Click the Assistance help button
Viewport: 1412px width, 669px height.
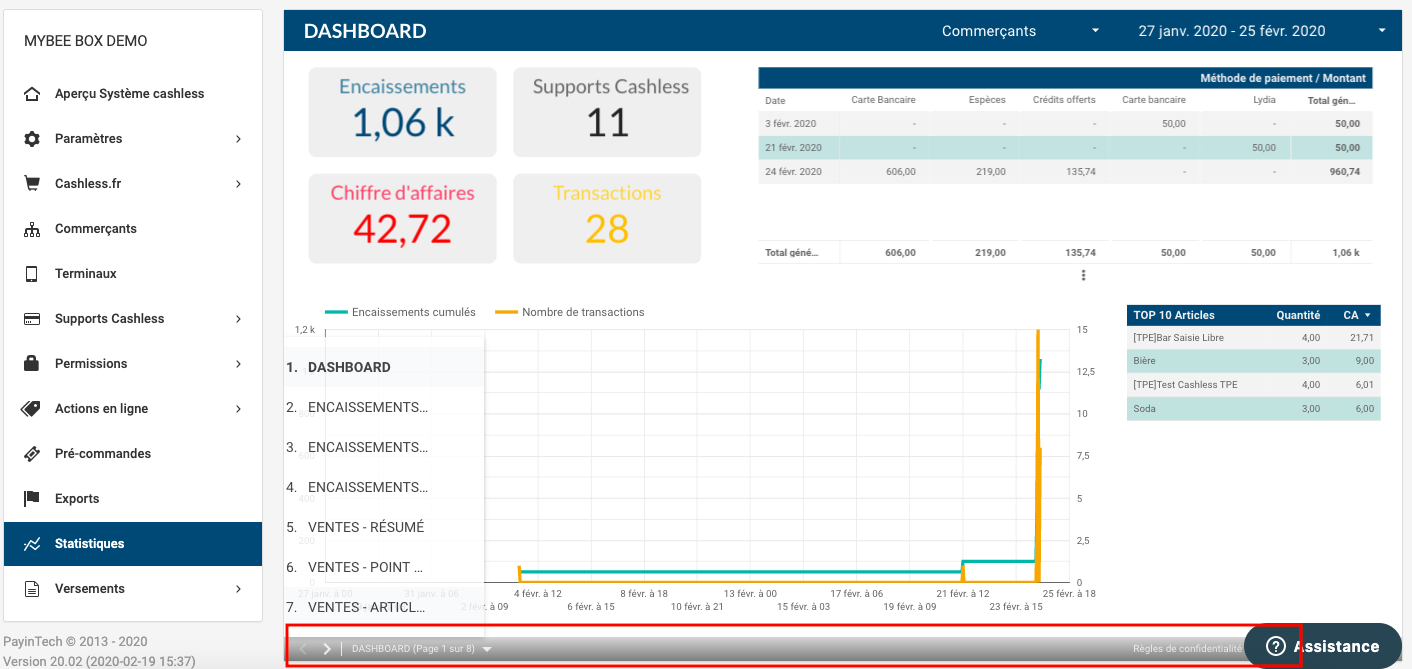pos(1323,646)
